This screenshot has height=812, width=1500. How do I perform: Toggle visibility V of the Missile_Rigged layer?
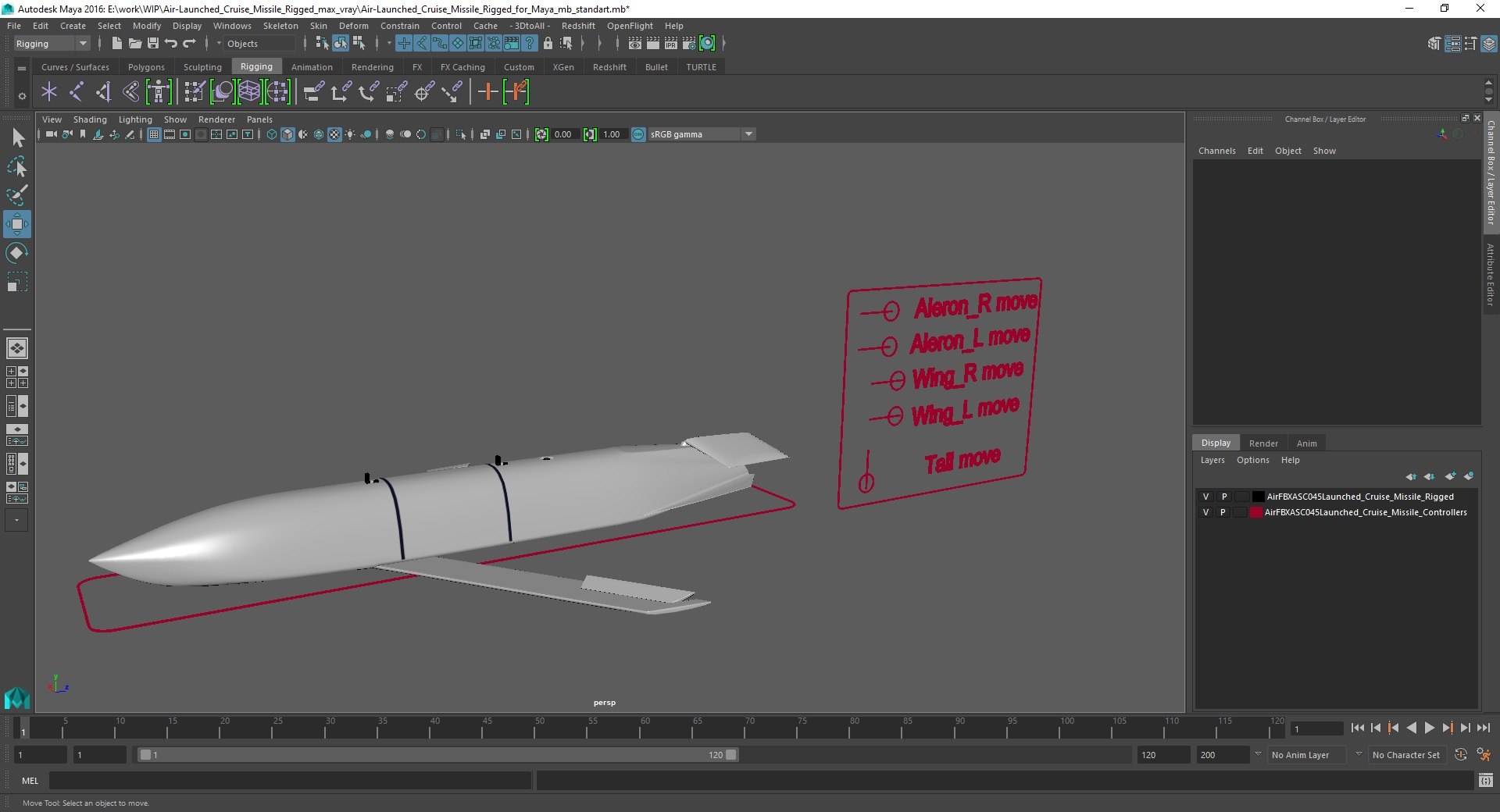[1205, 497]
